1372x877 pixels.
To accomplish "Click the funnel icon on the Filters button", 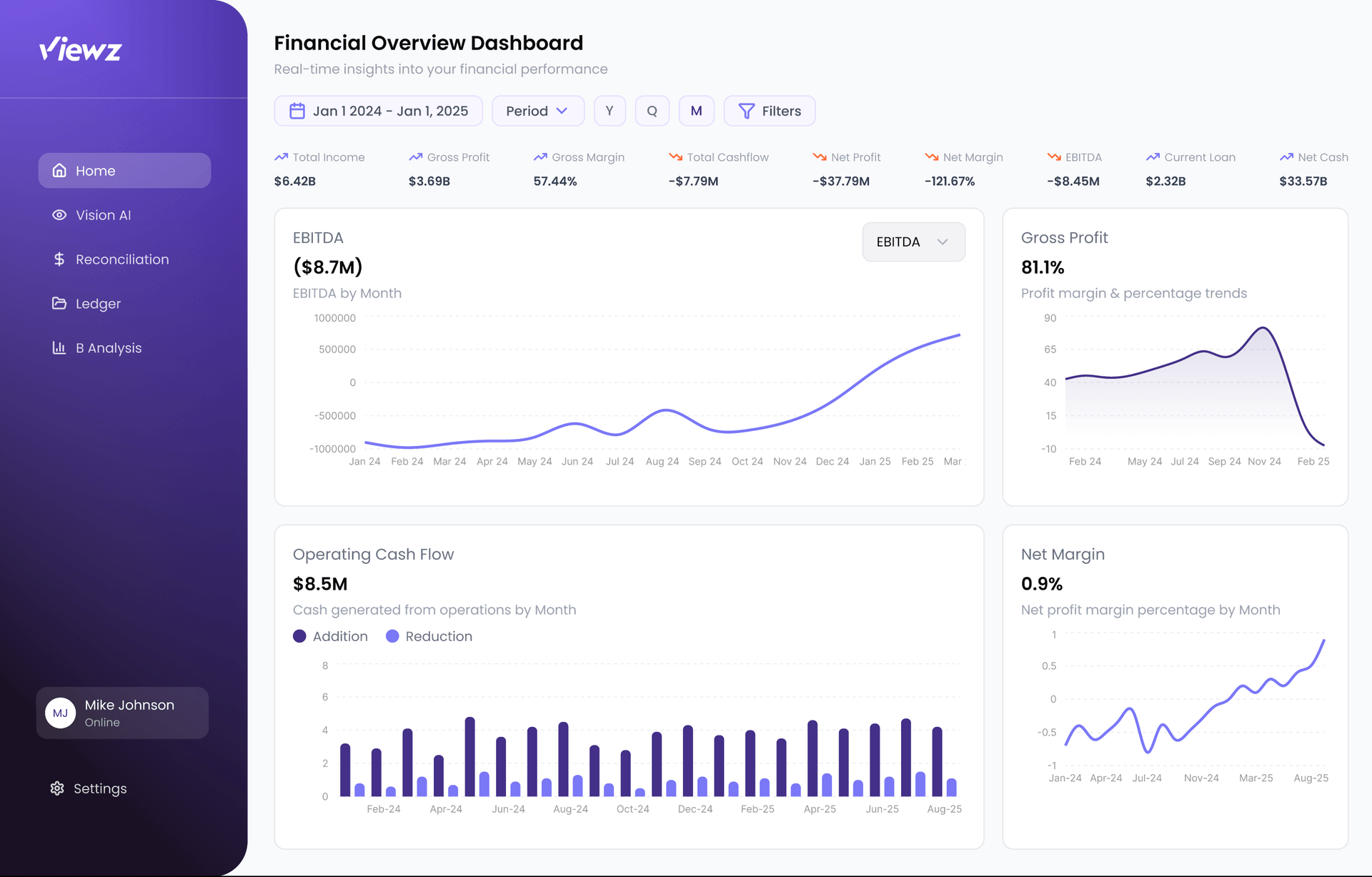I will [x=746, y=111].
